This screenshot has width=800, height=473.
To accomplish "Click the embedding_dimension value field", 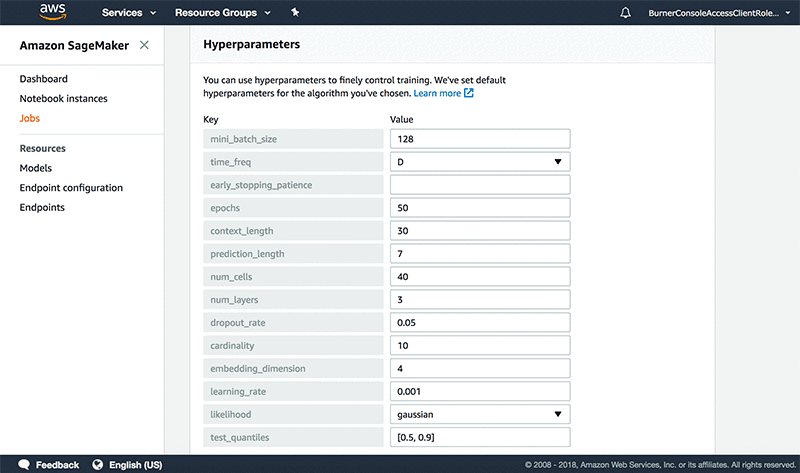I will [x=480, y=368].
